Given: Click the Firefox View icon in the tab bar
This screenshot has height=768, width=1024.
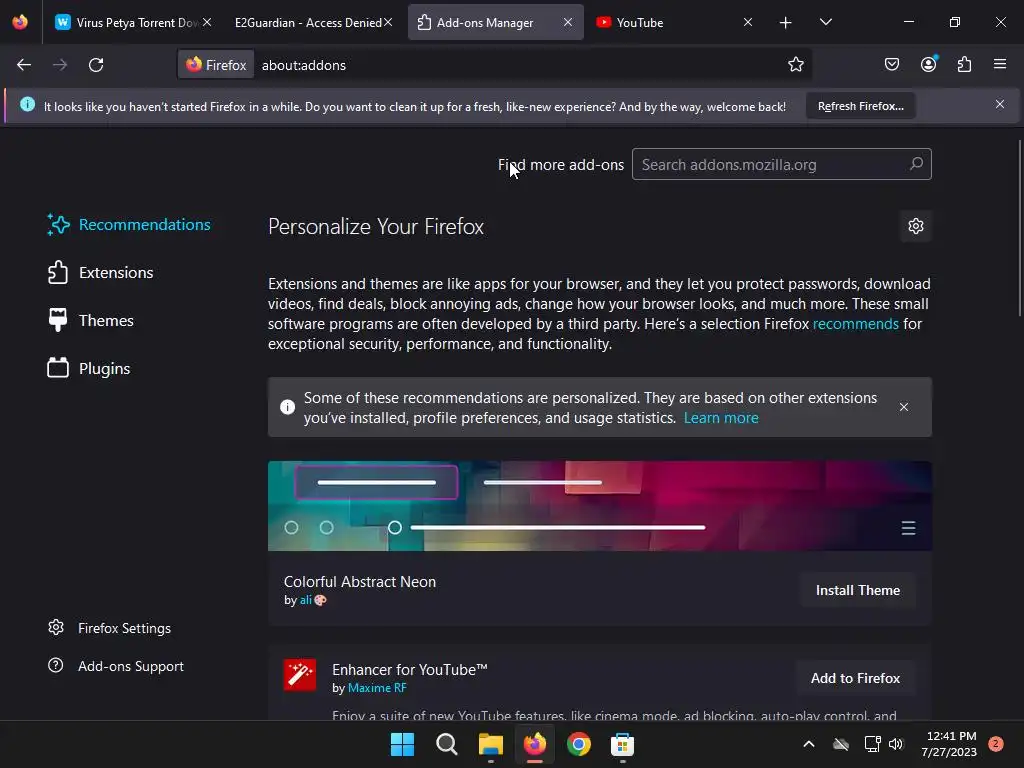Looking at the screenshot, I should 20,22.
